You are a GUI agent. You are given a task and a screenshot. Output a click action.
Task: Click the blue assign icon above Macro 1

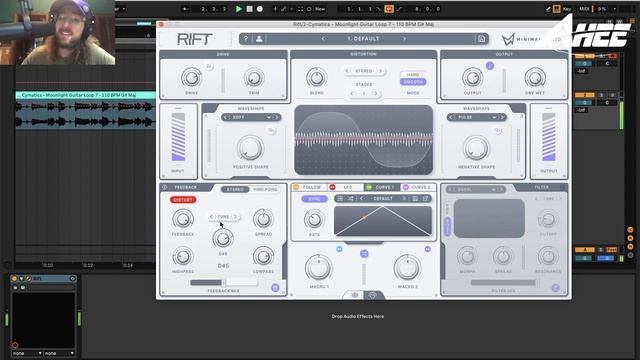click(x=339, y=249)
